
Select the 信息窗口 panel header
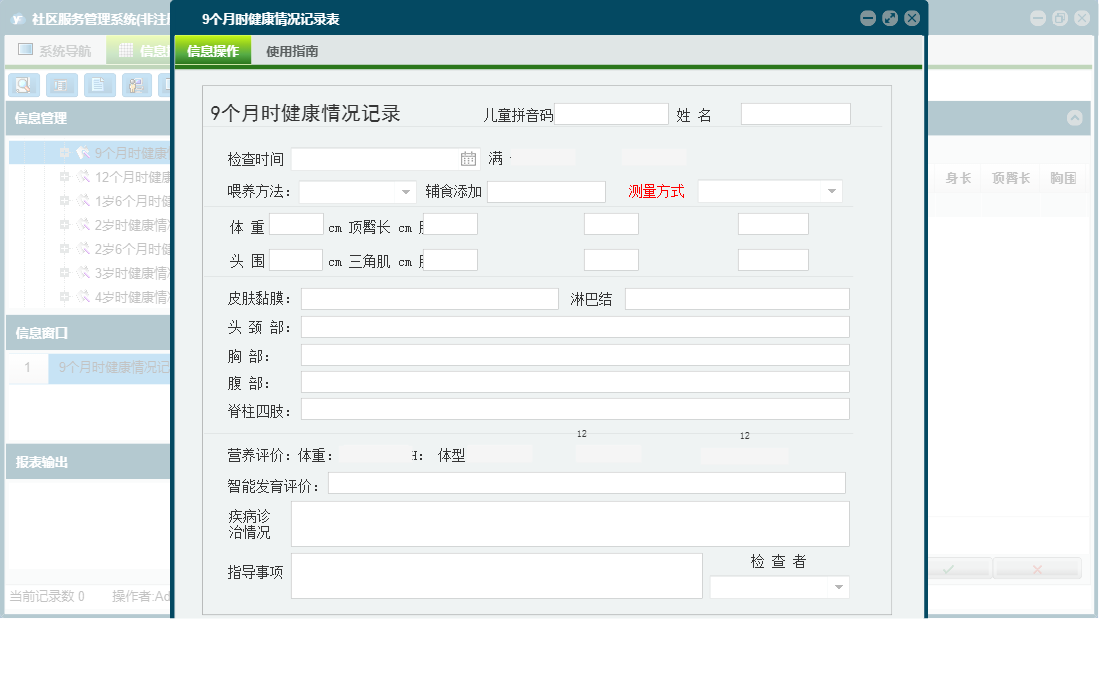pos(88,332)
